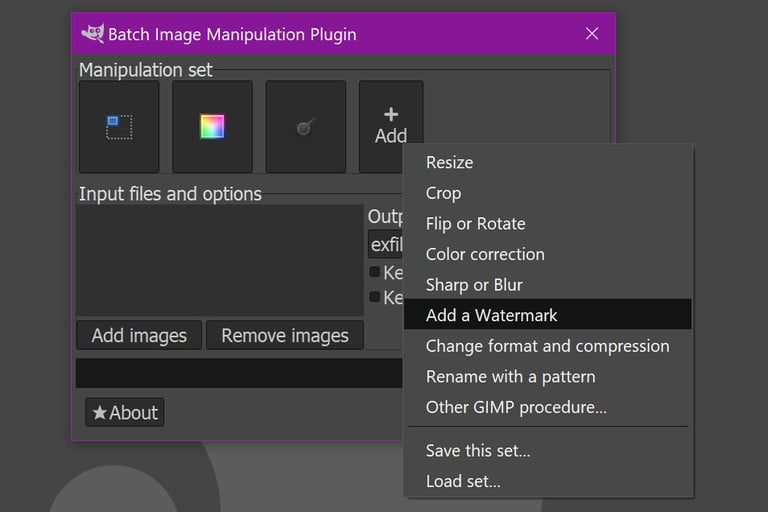Click the Add manipulation plus button

(x=391, y=126)
